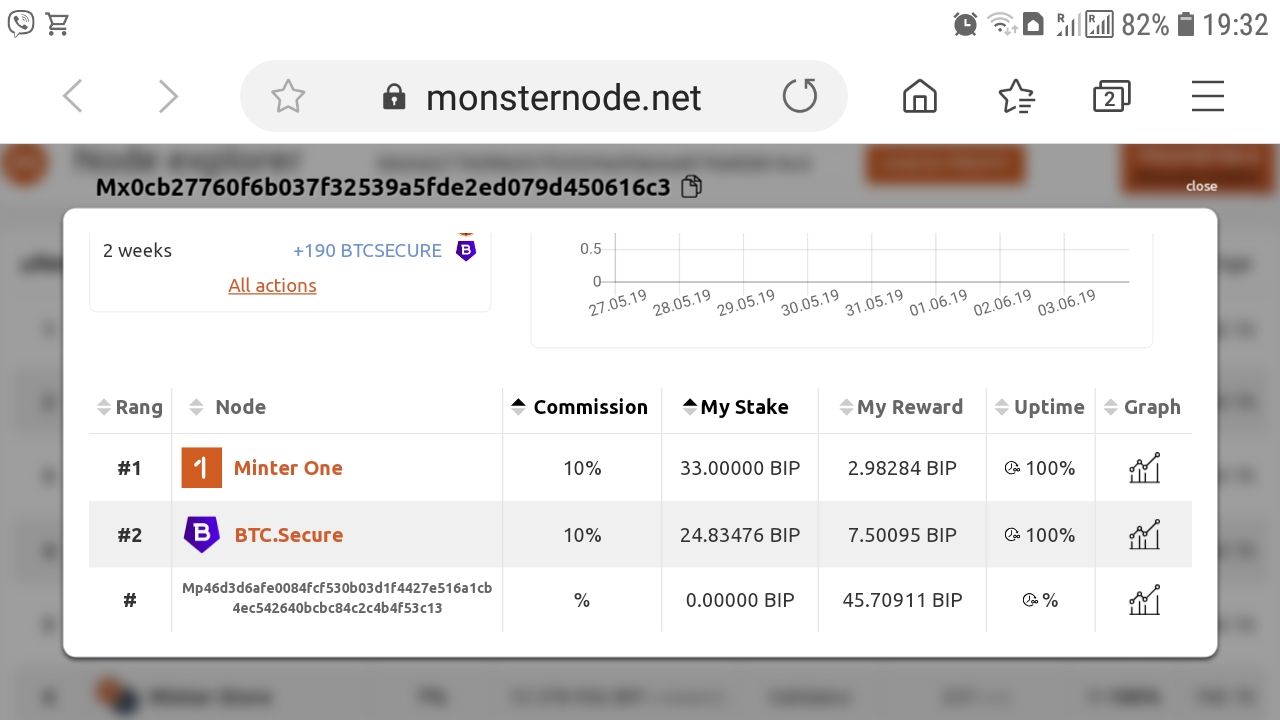The image size is (1280, 720).
Task: Open graph for BTC.Secure row
Action: [x=1144, y=534]
